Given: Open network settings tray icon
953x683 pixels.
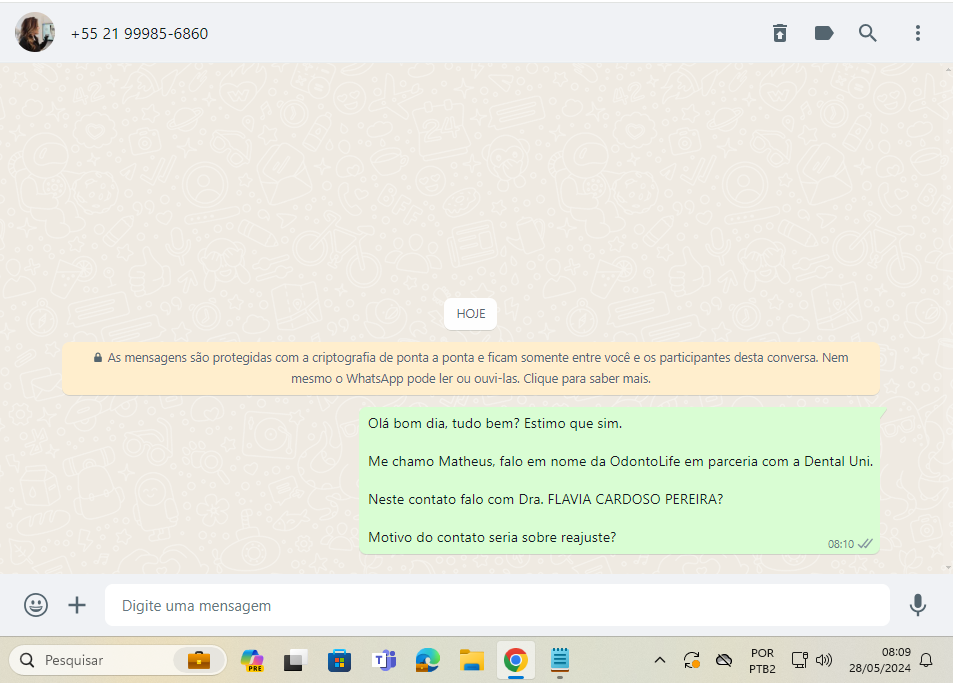Looking at the screenshot, I should 799,660.
